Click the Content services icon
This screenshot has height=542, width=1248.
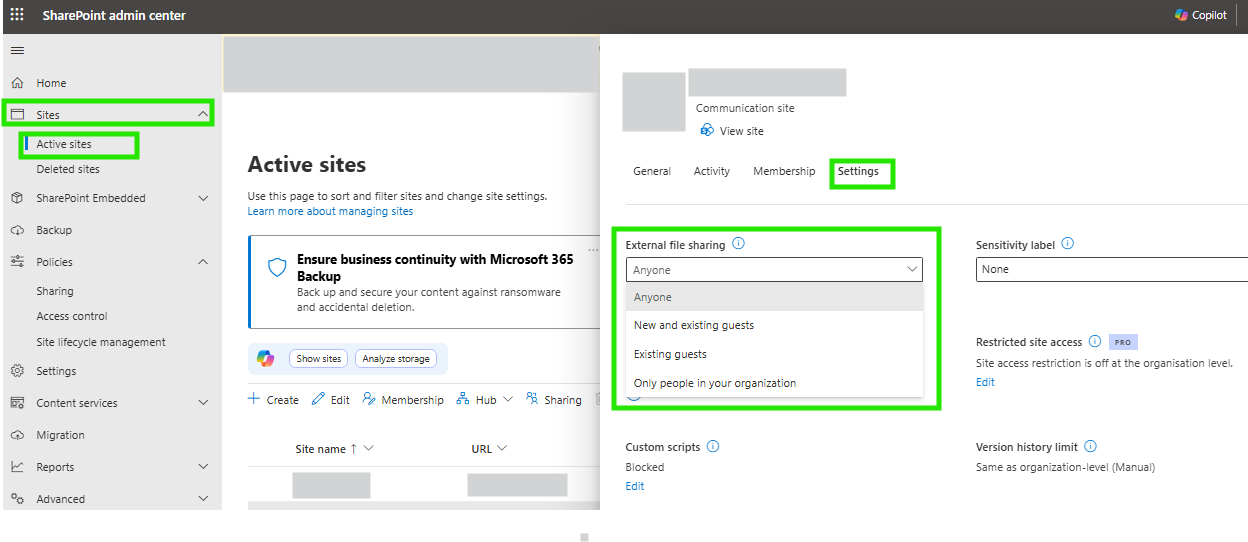17,403
